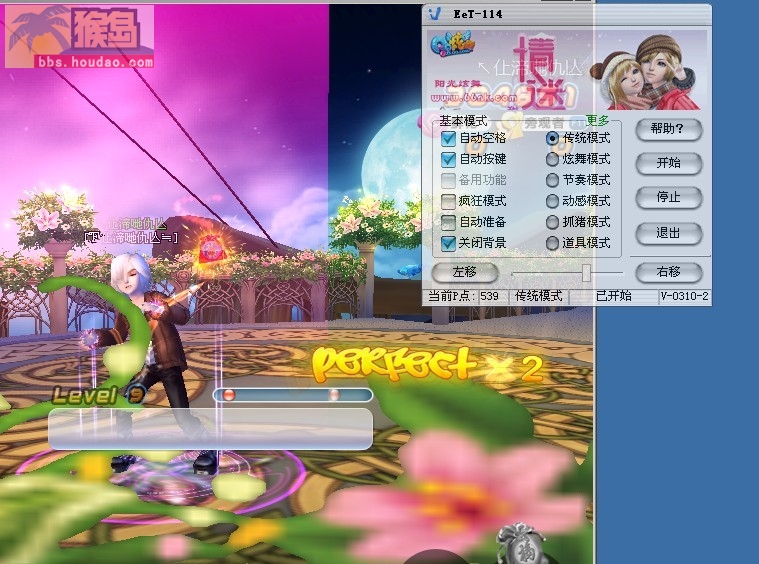This screenshot has height=564, width=759.
Task: Click the Level 9 indicator in game
Action: pos(98,395)
